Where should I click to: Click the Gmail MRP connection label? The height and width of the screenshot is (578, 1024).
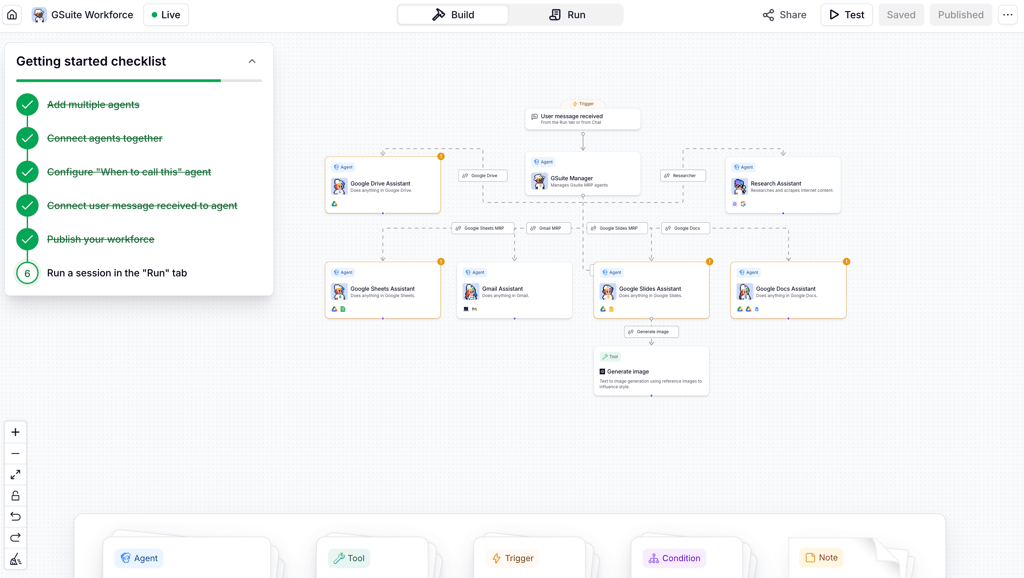tap(549, 228)
